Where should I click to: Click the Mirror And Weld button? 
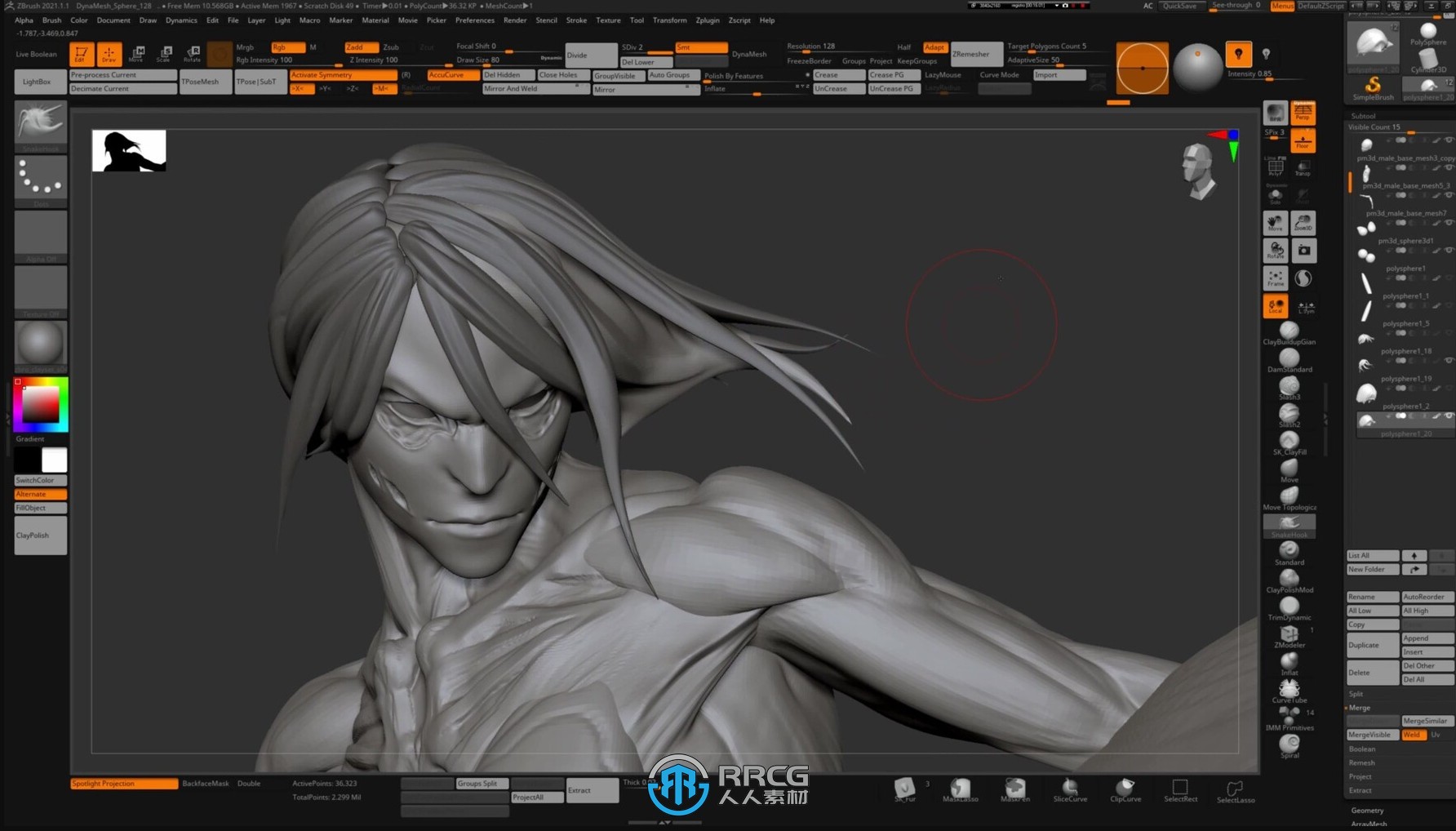(535, 88)
